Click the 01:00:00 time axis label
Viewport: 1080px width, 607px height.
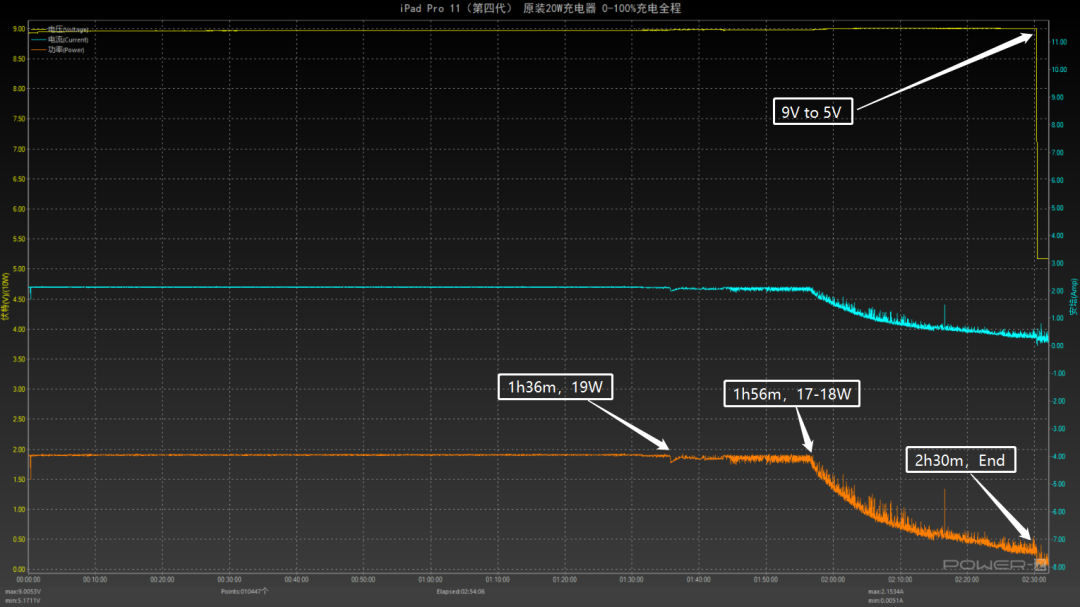(430, 580)
